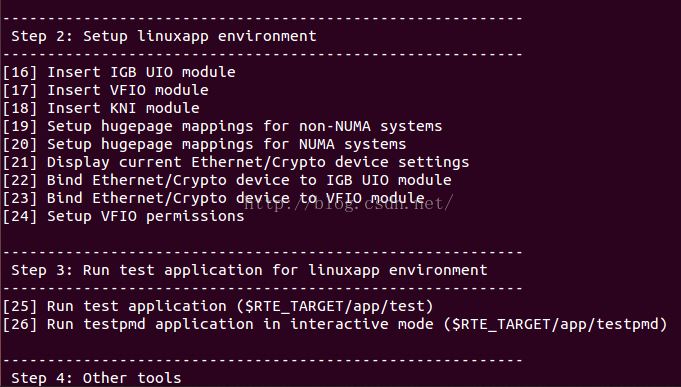Select Display current Ethernet/Crypto device settings
Image resolution: width=681 pixels, height=387 pixels.
[236, 162]
